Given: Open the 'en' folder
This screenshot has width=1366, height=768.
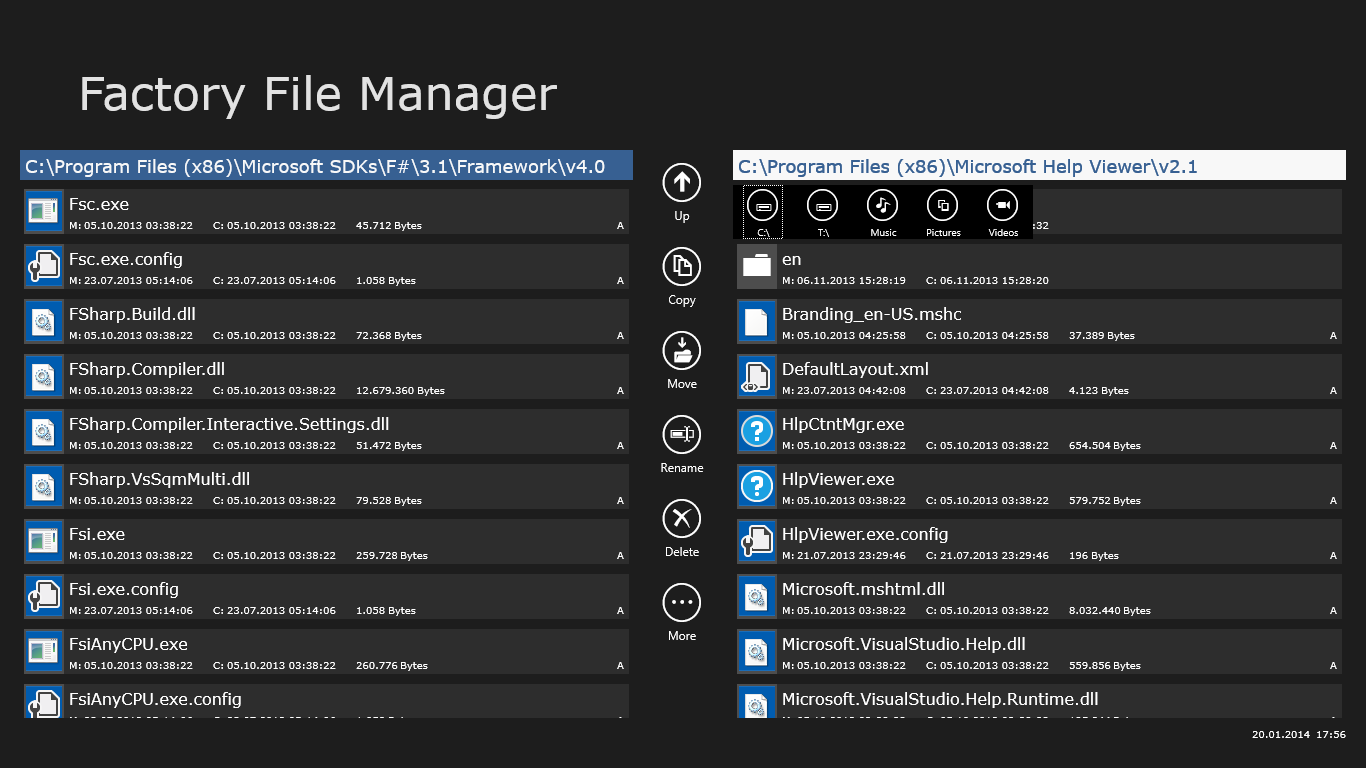Looking at the screenshot, I should 1039,267.
